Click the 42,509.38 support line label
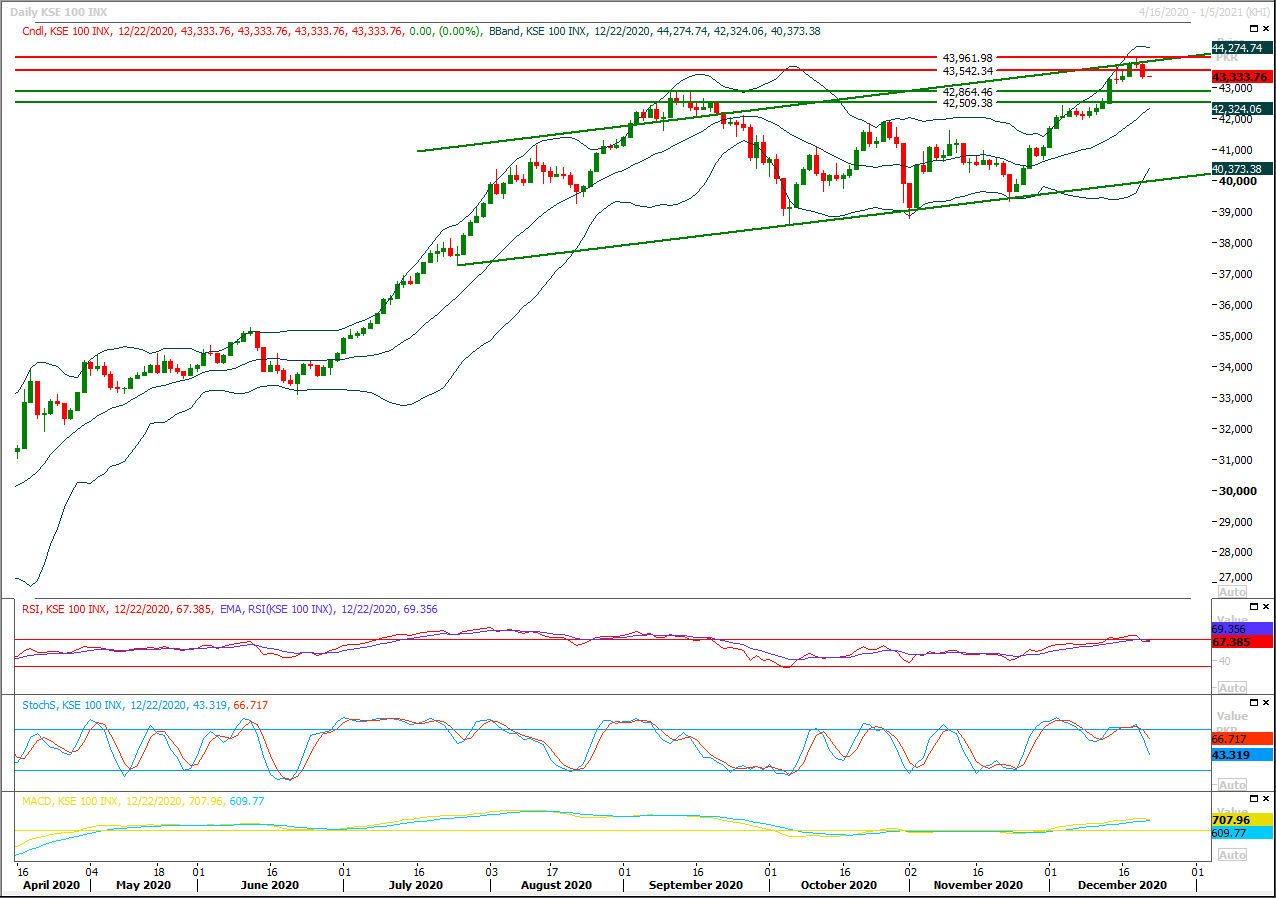Viewport: 1276px width, 898px height. coord(967,103)
